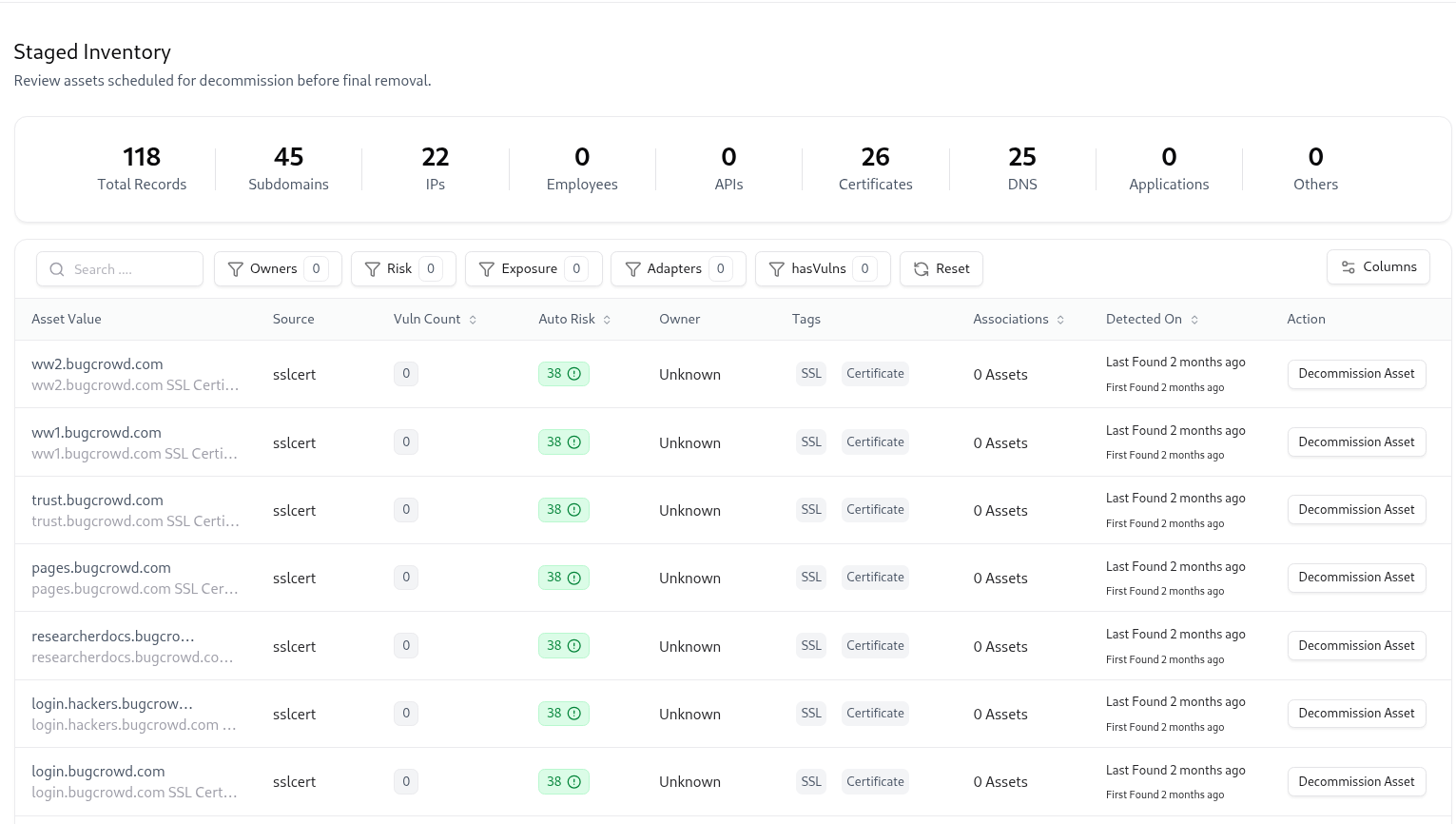1456x824 pixels.
Task: Click the Tags column header
Action: (x=806, y=320)
